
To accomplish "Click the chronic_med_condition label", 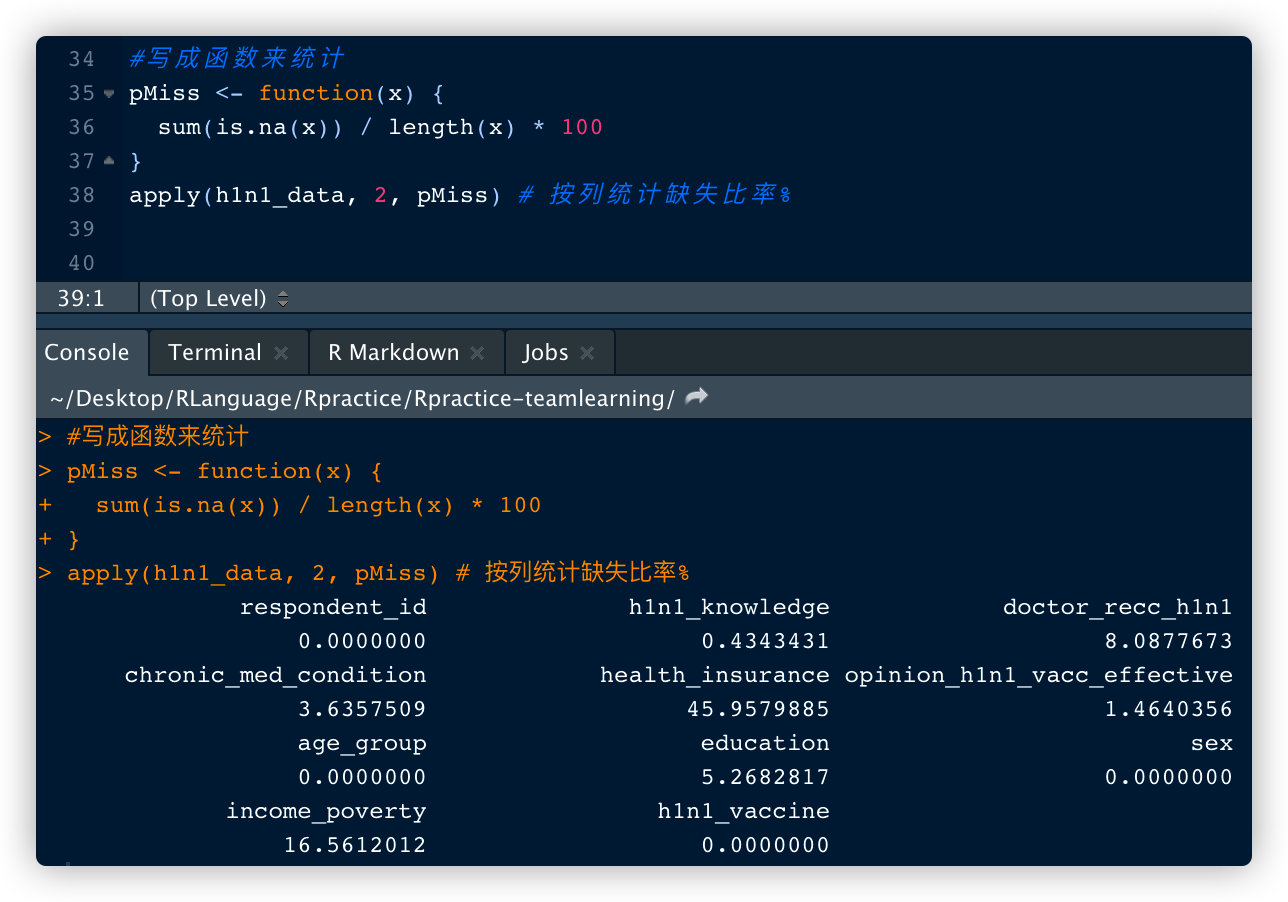I will coord(276,675).
